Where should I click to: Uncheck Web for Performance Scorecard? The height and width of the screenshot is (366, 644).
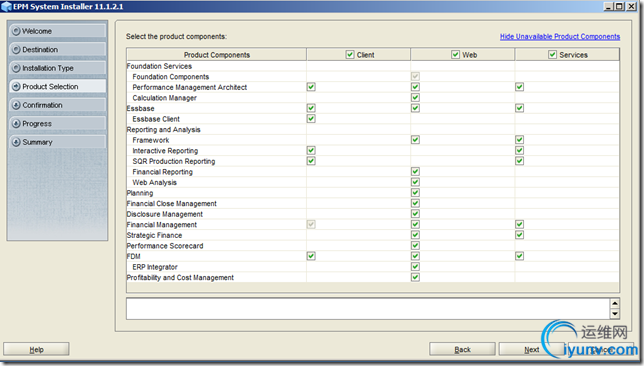415,246
